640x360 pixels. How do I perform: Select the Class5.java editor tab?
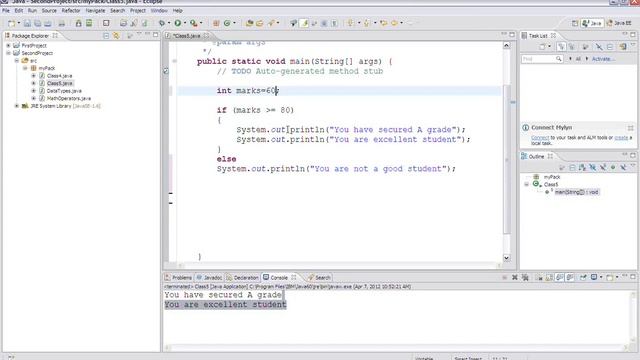tap(186, 36)
